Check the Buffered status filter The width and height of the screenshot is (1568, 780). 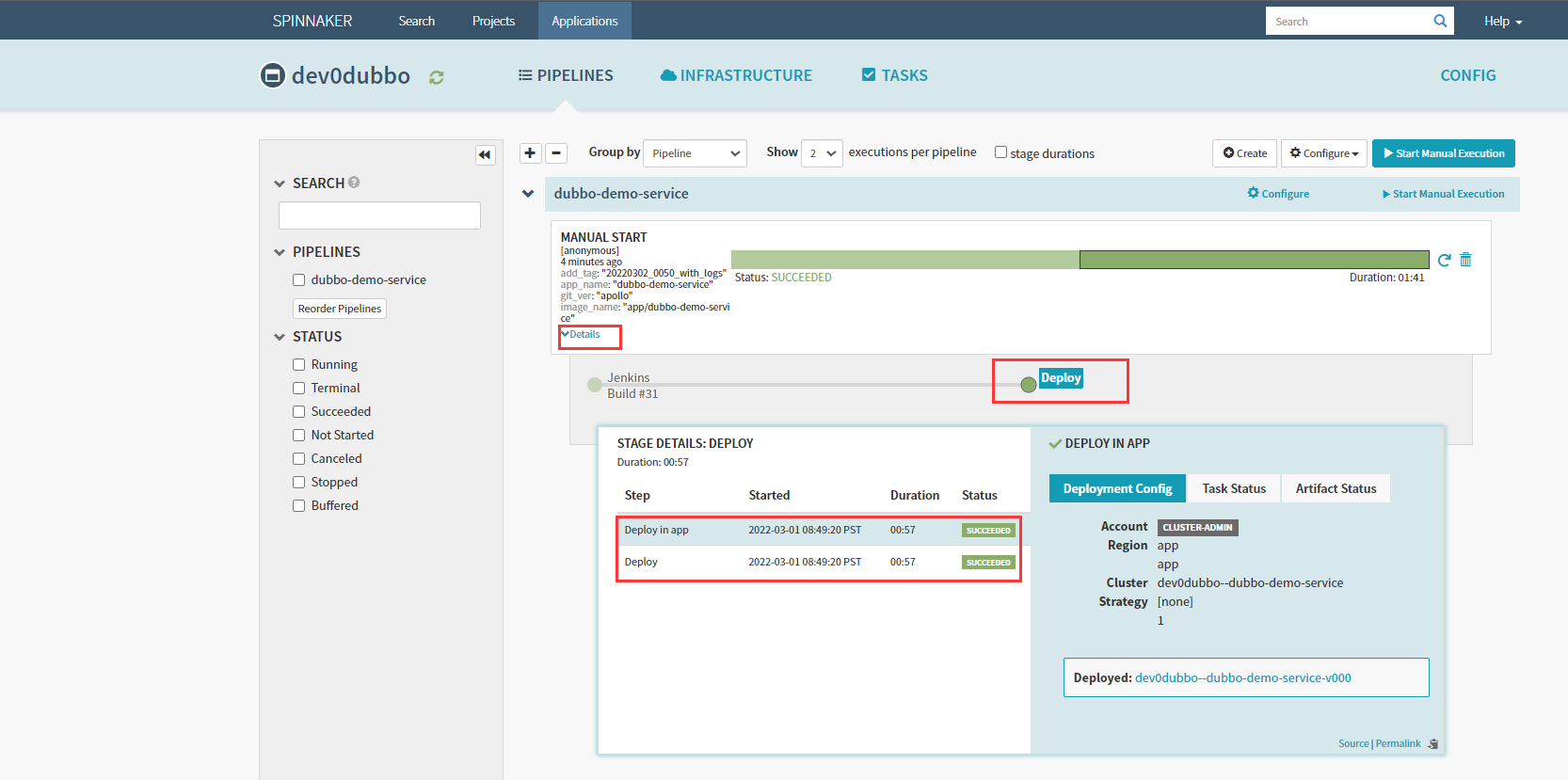tap(298, 505)
